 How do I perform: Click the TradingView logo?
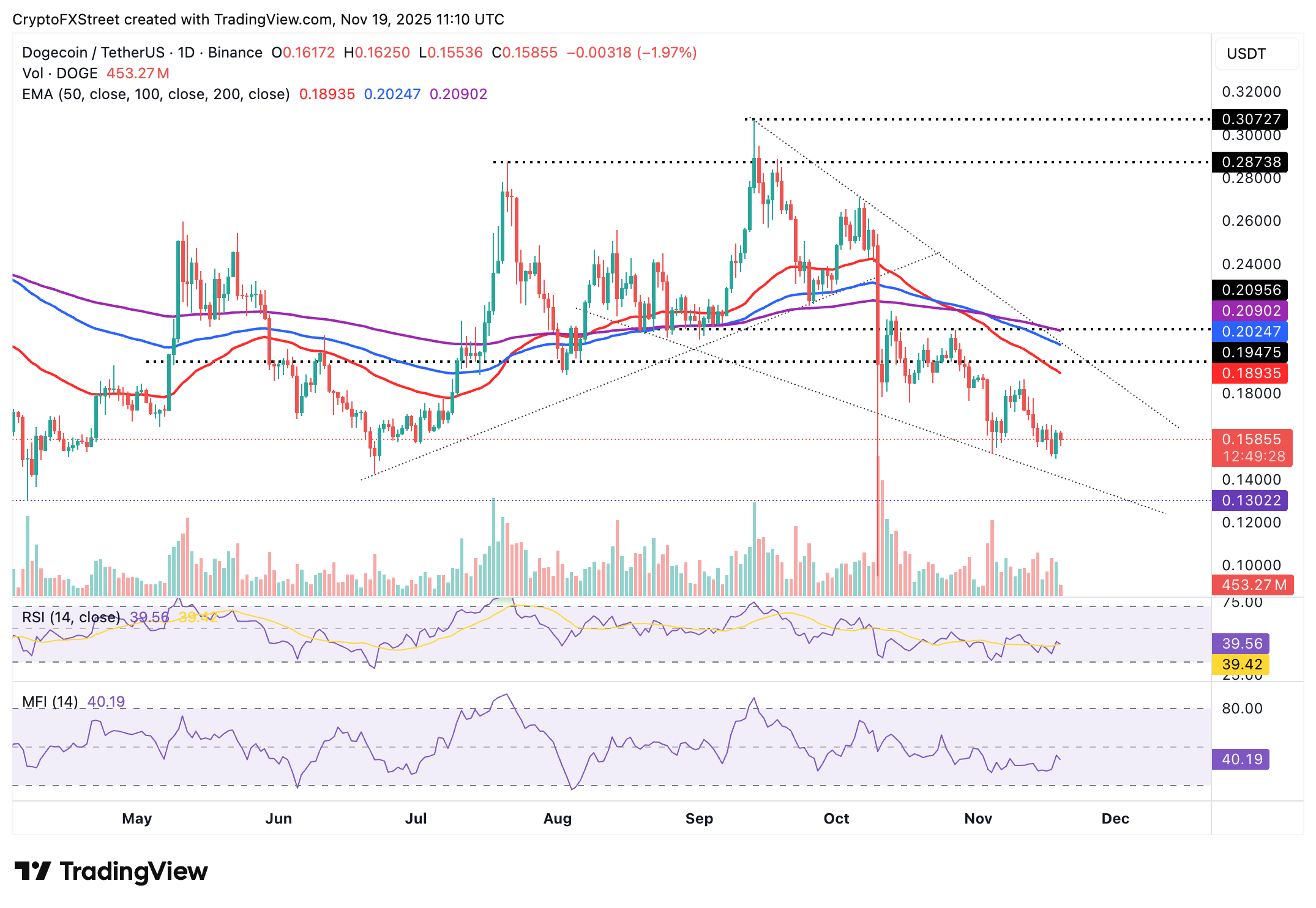110,871
